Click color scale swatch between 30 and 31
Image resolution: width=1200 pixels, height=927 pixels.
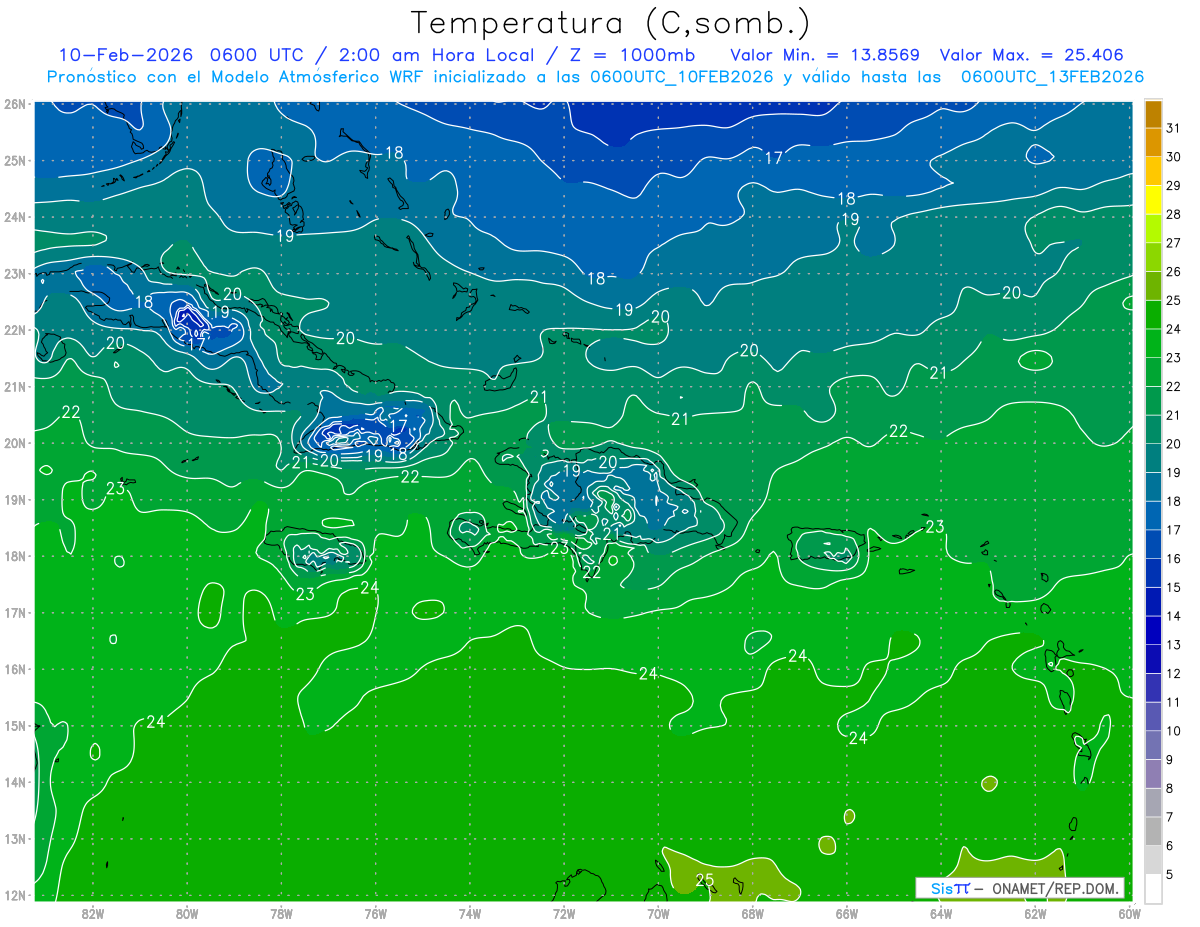[x=1154, y=142]
